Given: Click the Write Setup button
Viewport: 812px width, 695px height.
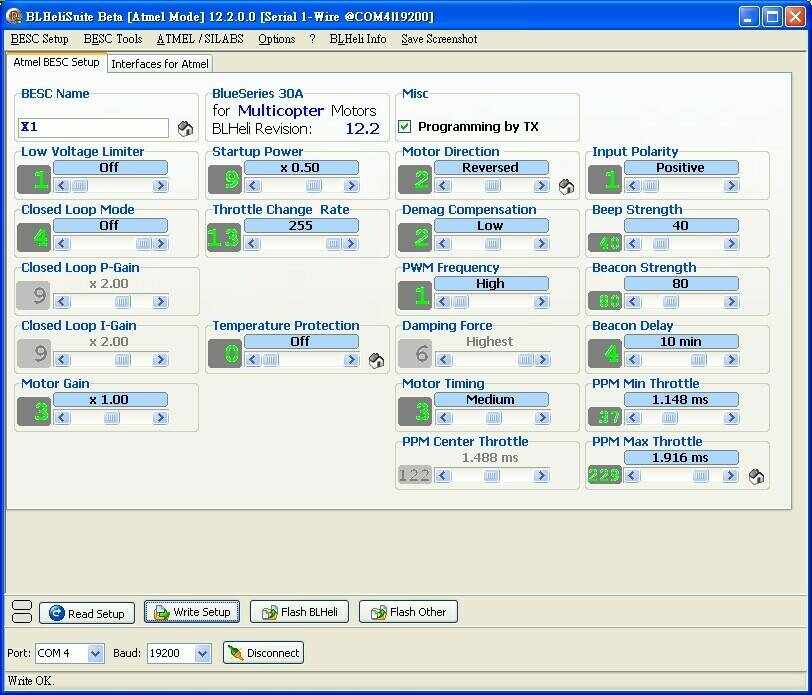Looking at the screenshot, I should coord(191,612).
